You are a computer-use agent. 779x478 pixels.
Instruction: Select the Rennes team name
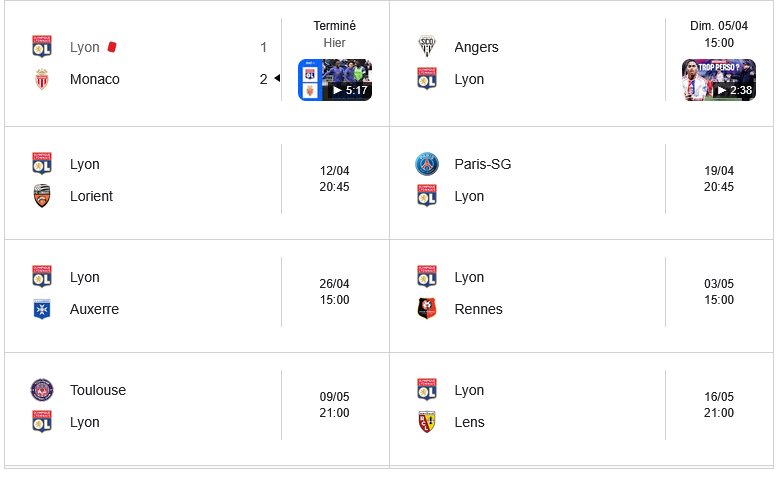[478, 309]
